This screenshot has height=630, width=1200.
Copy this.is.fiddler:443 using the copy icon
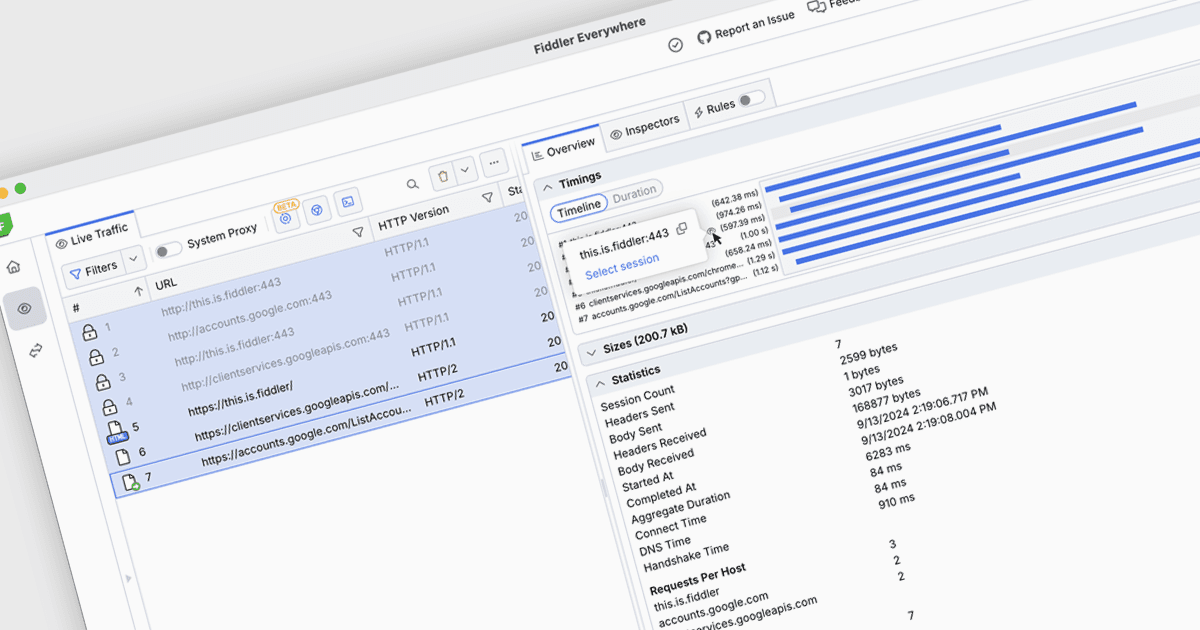coord(682,229)
